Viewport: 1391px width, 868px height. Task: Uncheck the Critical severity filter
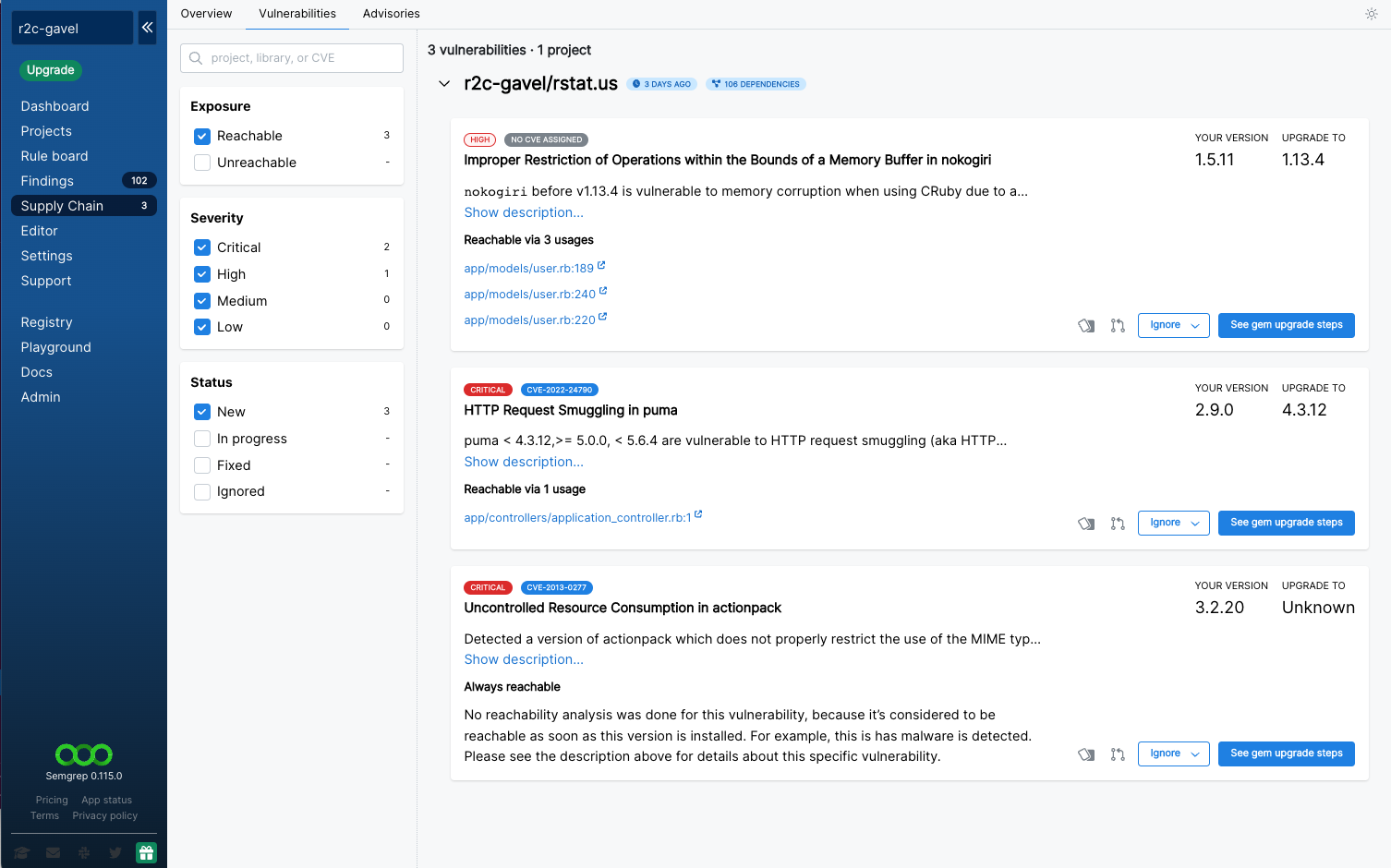202,247
